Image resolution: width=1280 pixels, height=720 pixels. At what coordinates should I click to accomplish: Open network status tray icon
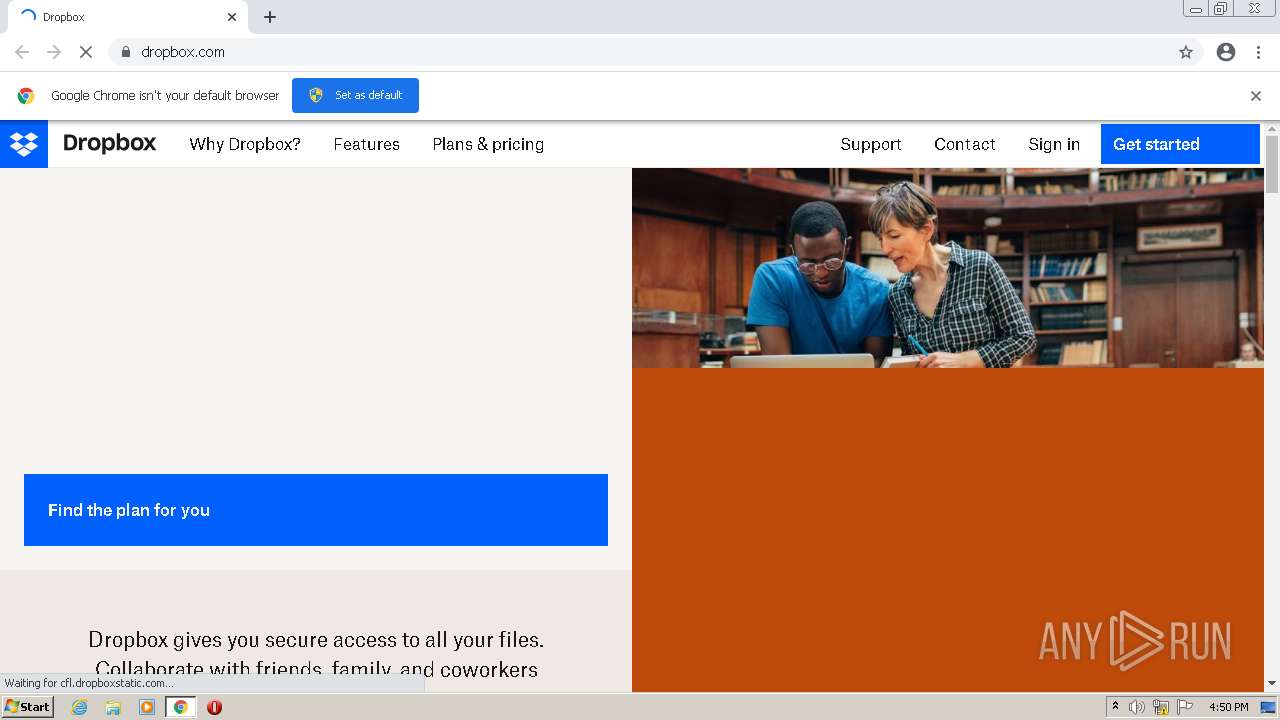pos(1161,707)
